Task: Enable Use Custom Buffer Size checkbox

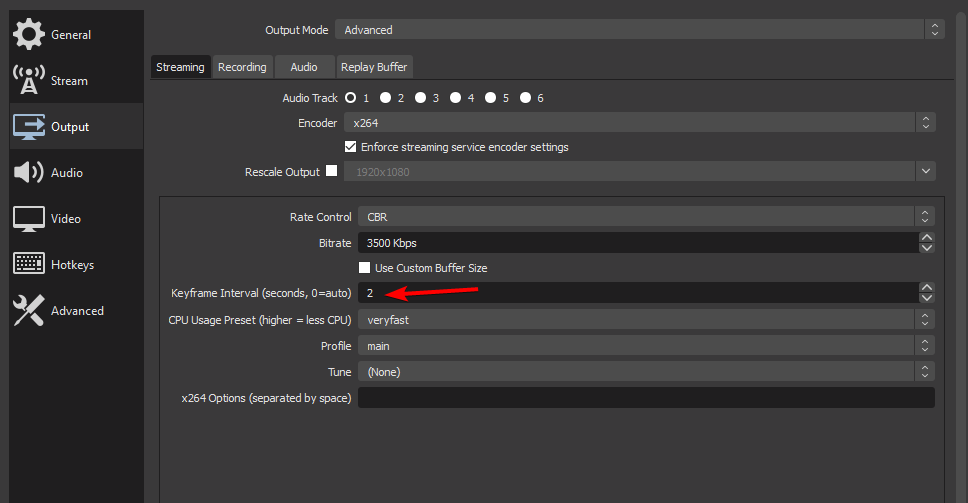Action: click(x=364, y=267)
